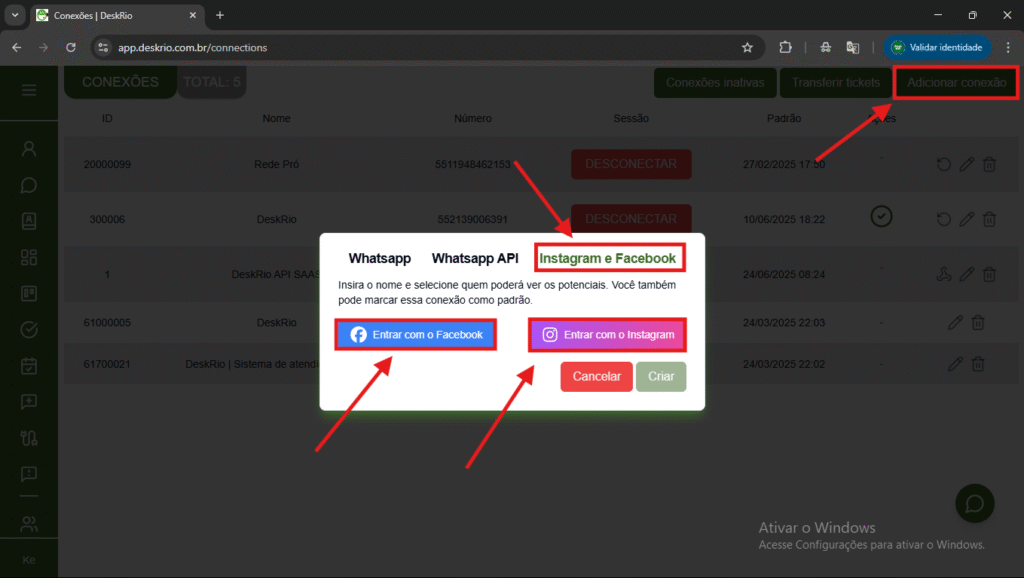Viewport: 1024px width, 578px height.
Task: Open Conexões inativas
Action: pos(715,83)
